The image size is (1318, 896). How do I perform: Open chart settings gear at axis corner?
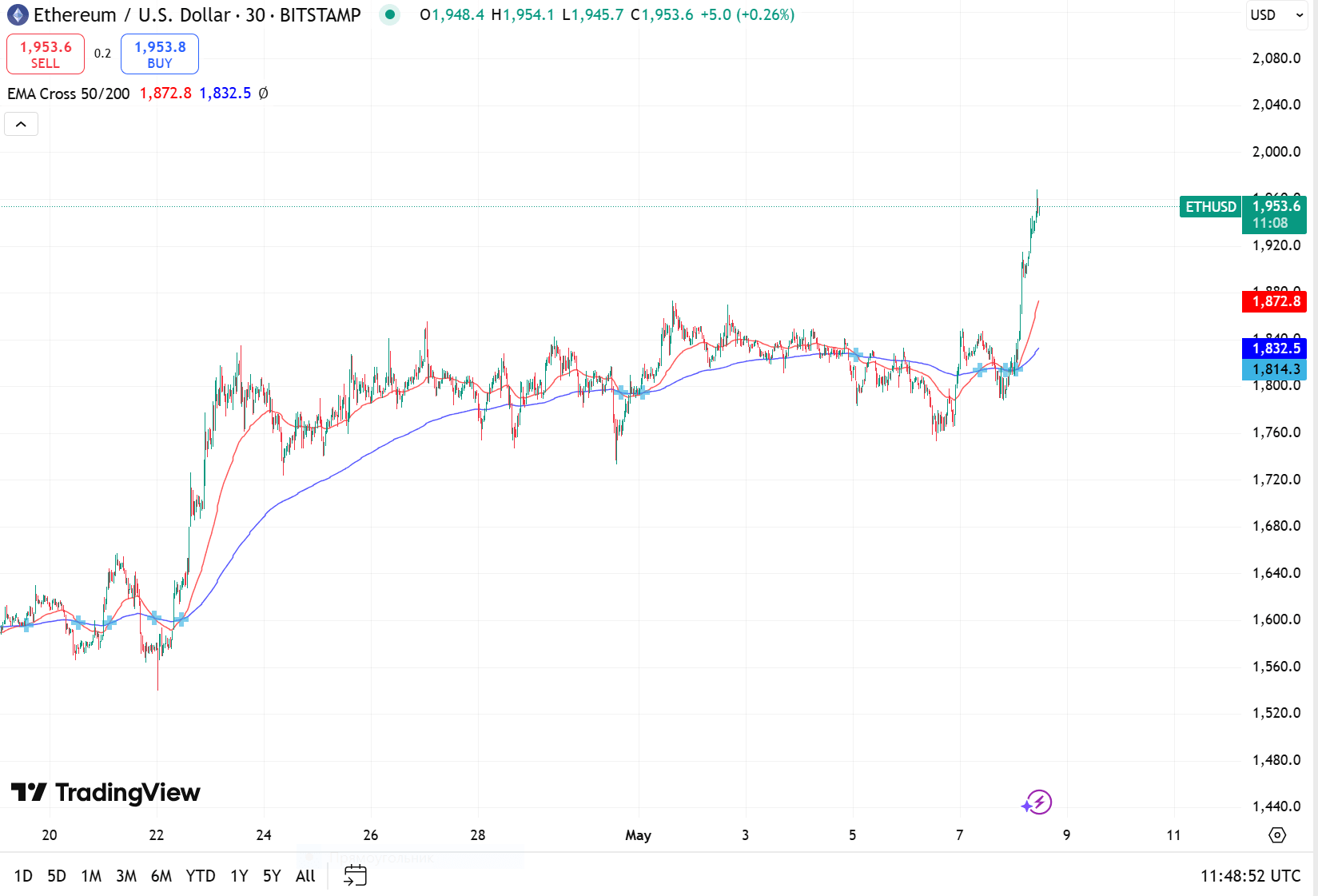(x=1277, y=835)
